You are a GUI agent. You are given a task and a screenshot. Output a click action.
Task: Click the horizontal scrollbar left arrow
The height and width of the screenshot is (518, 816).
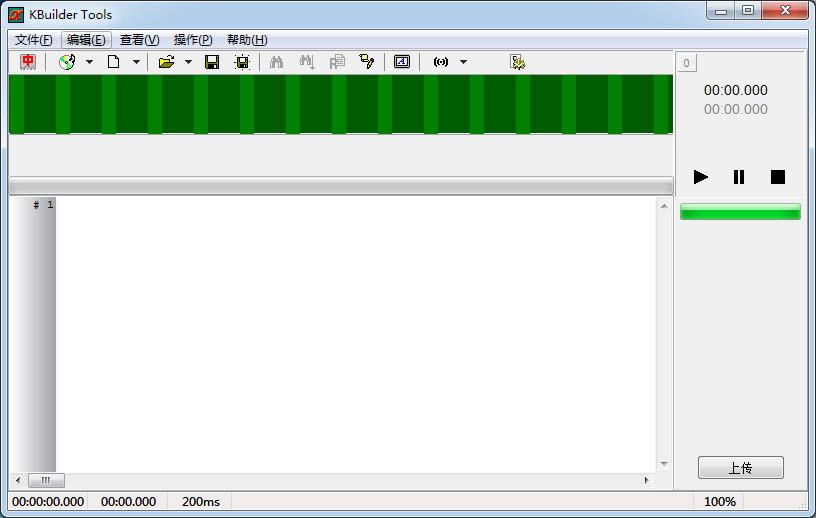point(18,480)
